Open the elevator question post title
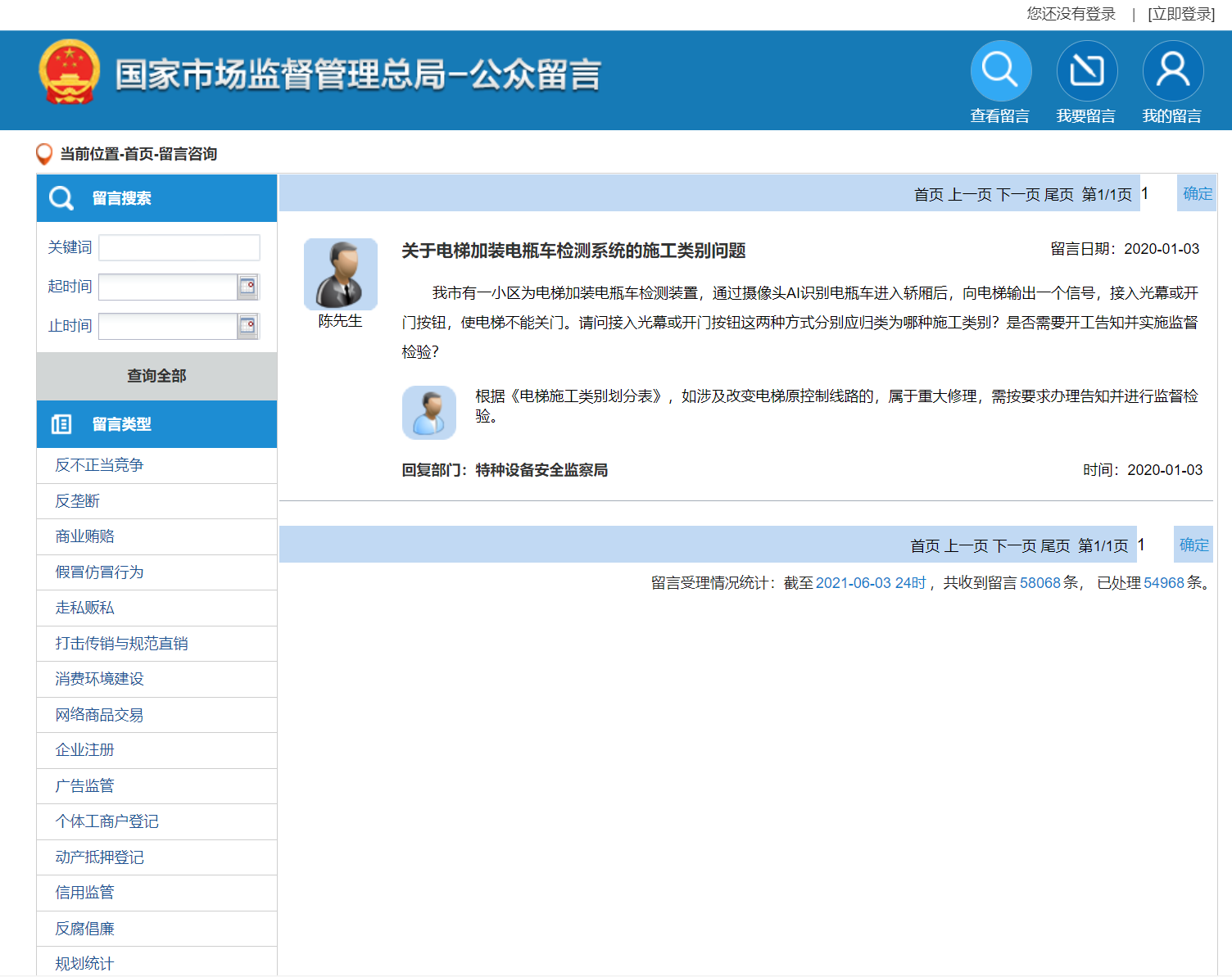Viewport: 1232px width, 977px height. 573,251
